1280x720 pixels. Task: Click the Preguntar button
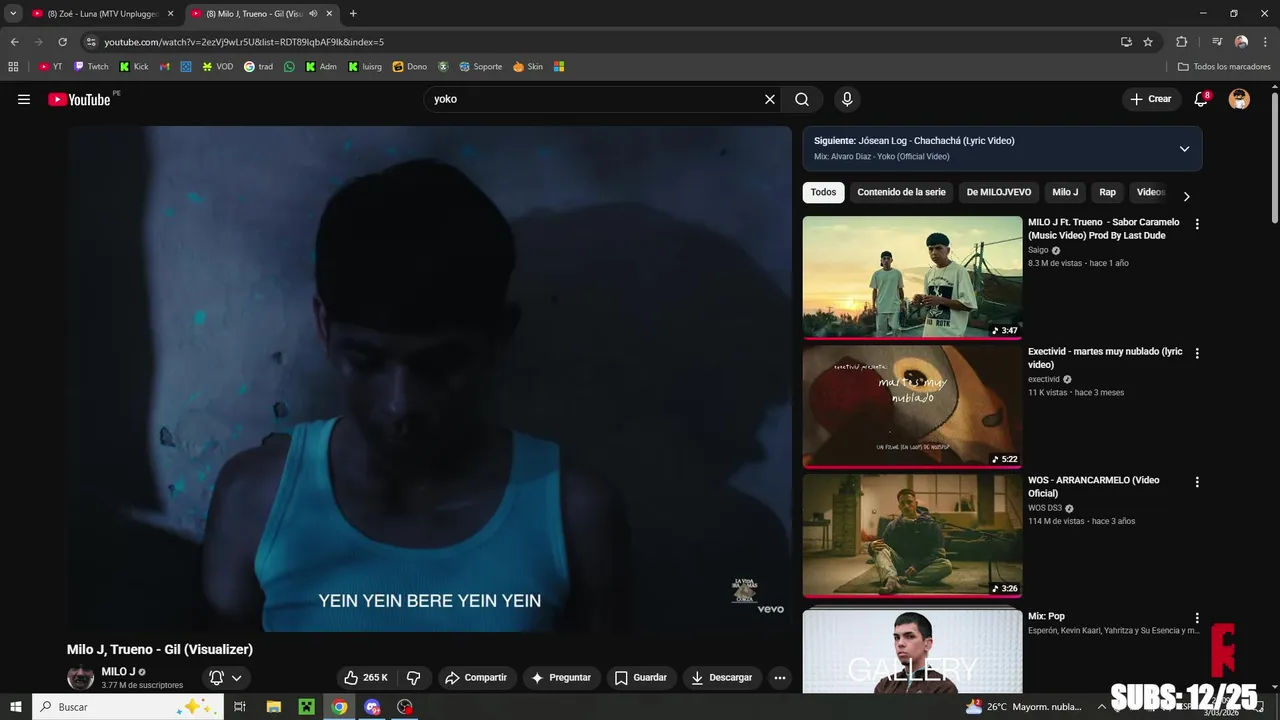(x=562, y=678)
